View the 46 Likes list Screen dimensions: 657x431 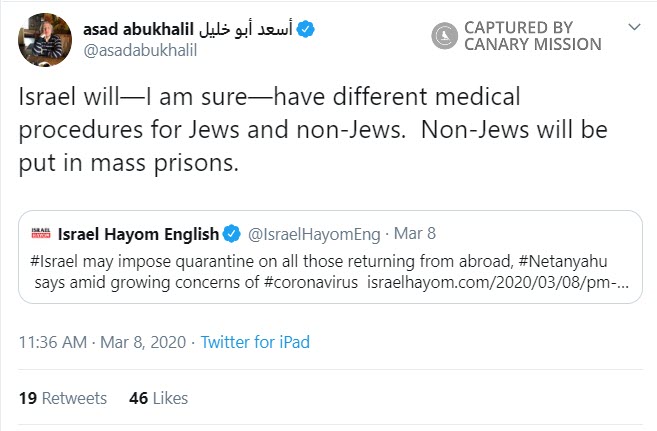point(159,398)
